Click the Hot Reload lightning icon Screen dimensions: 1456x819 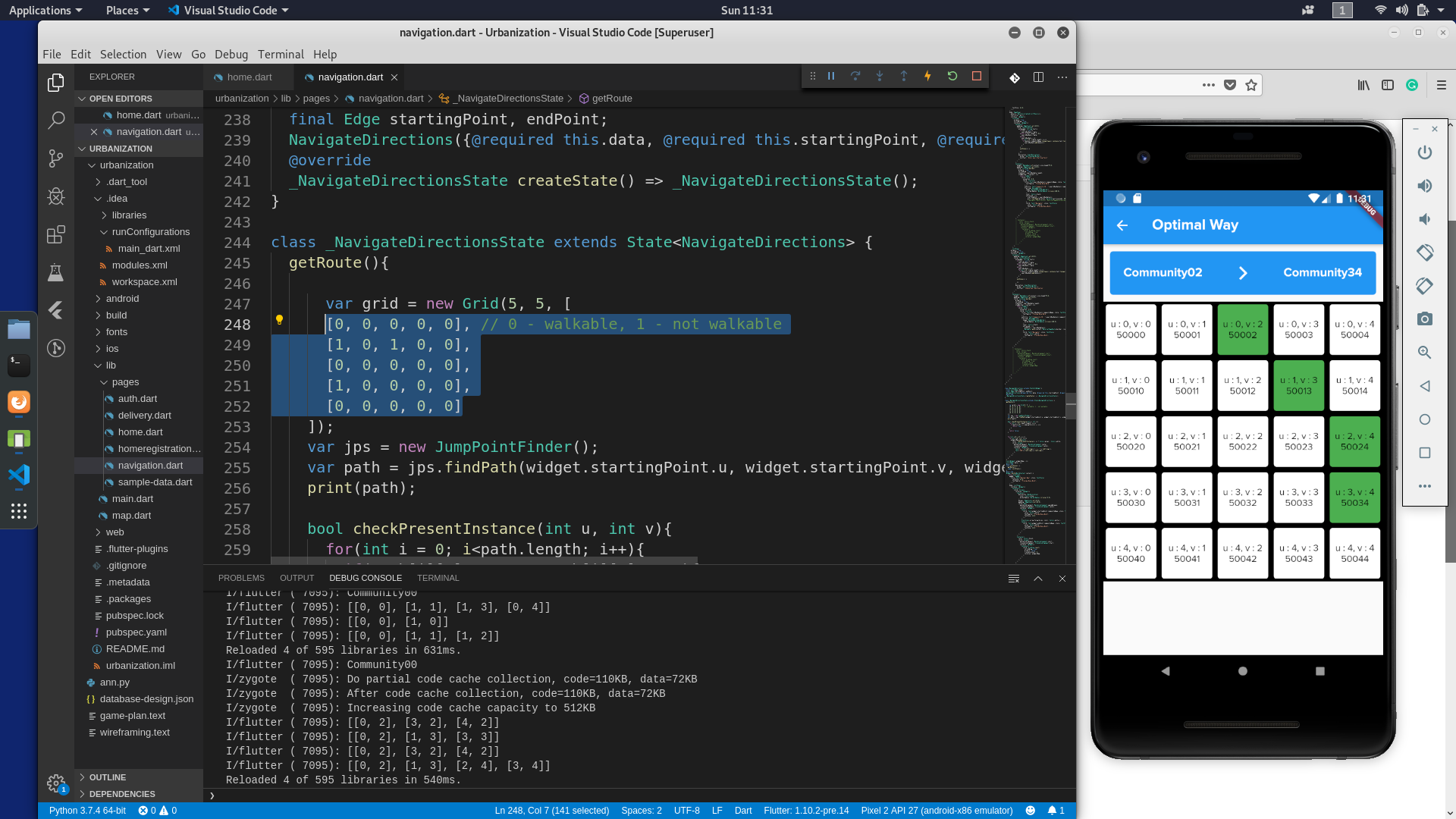pos(927,77)
